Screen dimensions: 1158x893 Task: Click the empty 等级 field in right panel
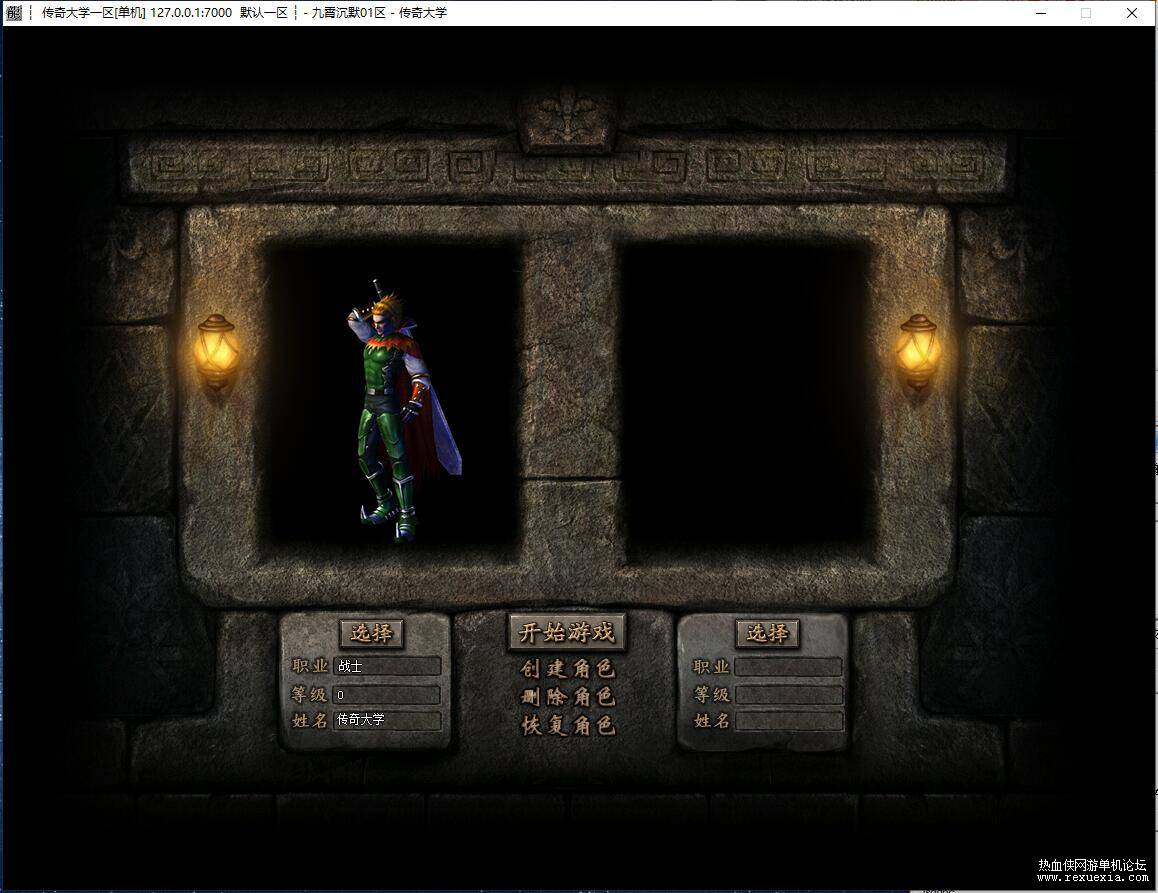tap(788, 695)
